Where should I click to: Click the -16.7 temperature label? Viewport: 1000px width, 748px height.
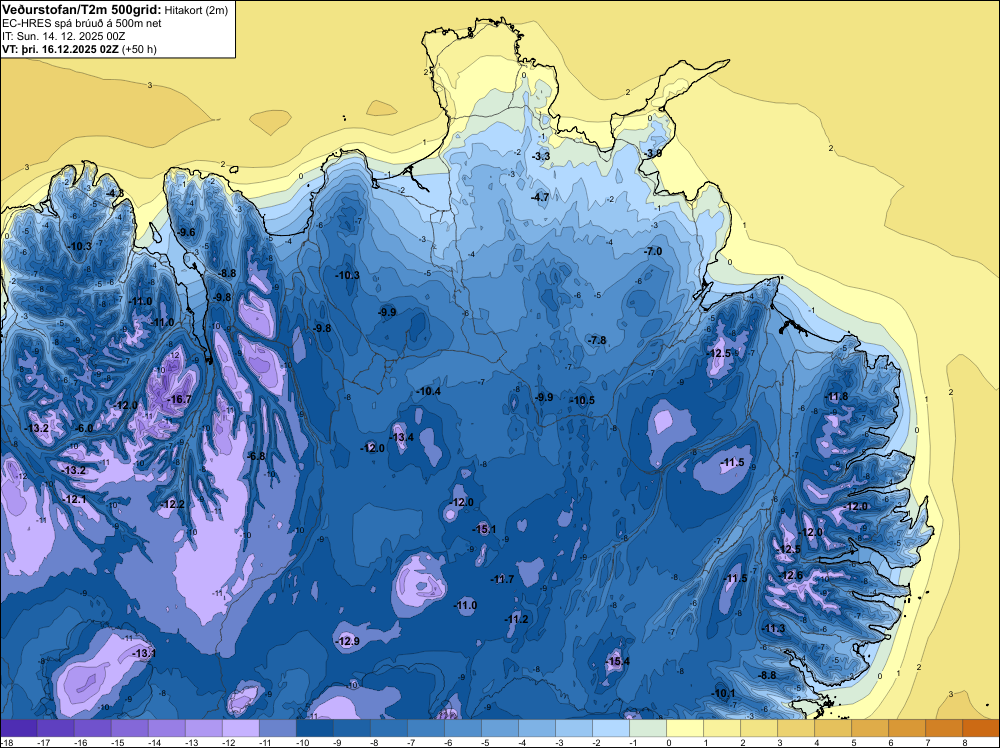pyautogui.click(x=179, y=399)
